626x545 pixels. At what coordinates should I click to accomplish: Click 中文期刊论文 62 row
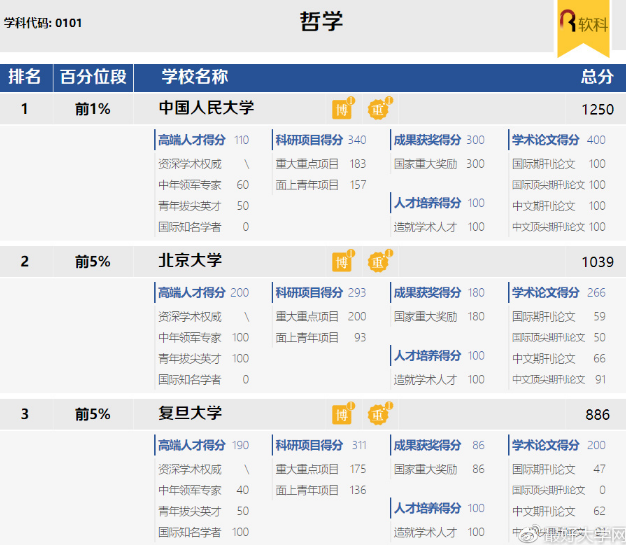coord(559,511)
